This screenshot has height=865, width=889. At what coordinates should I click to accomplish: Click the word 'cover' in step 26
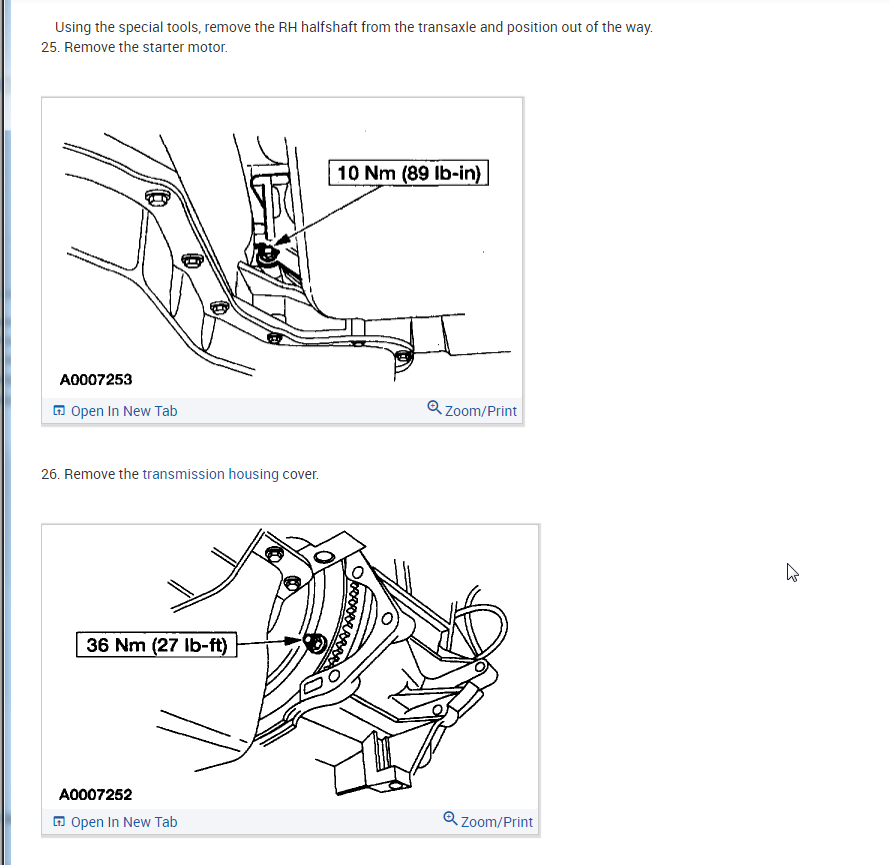pyautogui.click(x=300, y=474)
